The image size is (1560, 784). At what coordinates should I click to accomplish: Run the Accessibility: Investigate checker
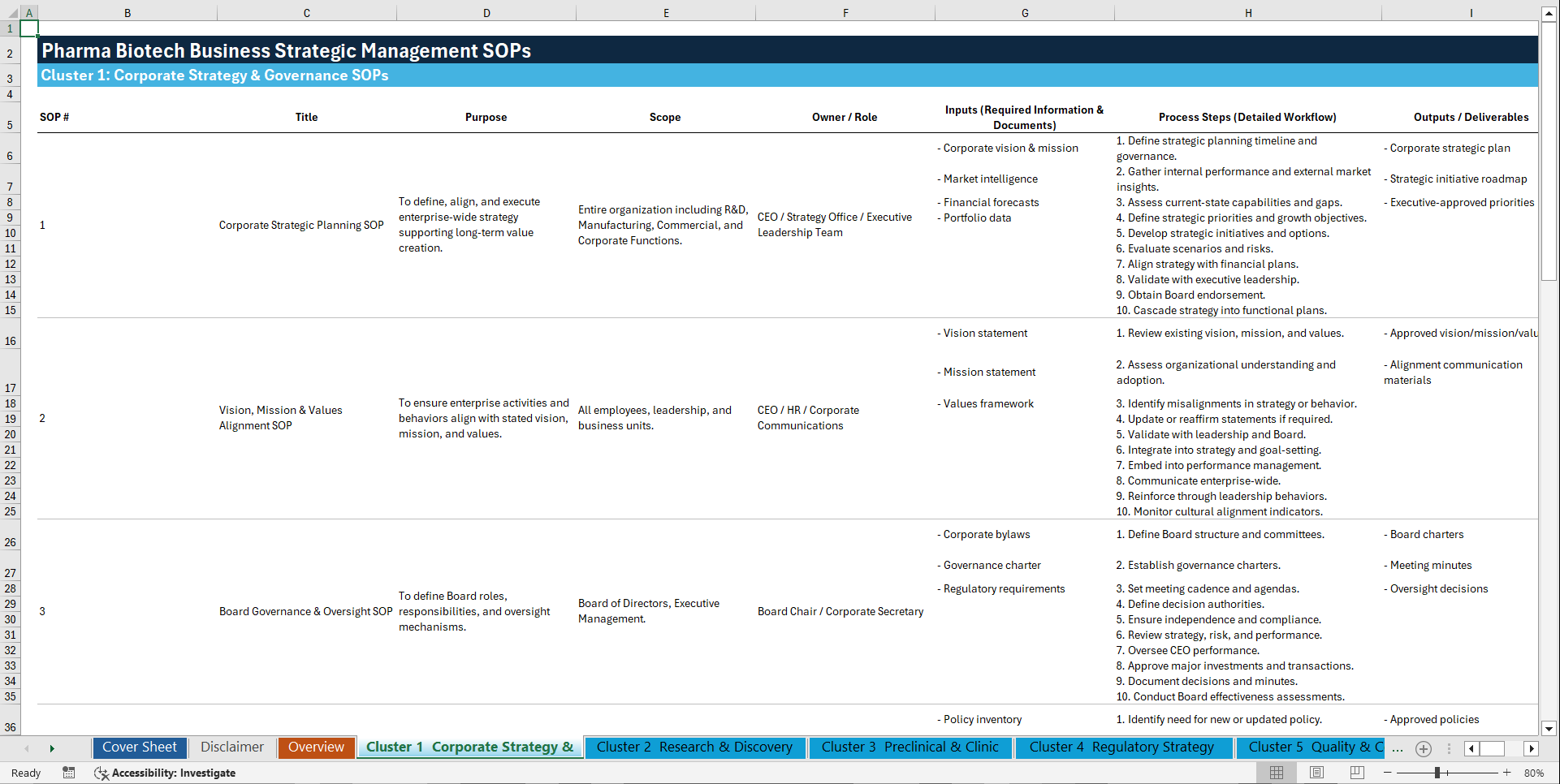[165, 773]
